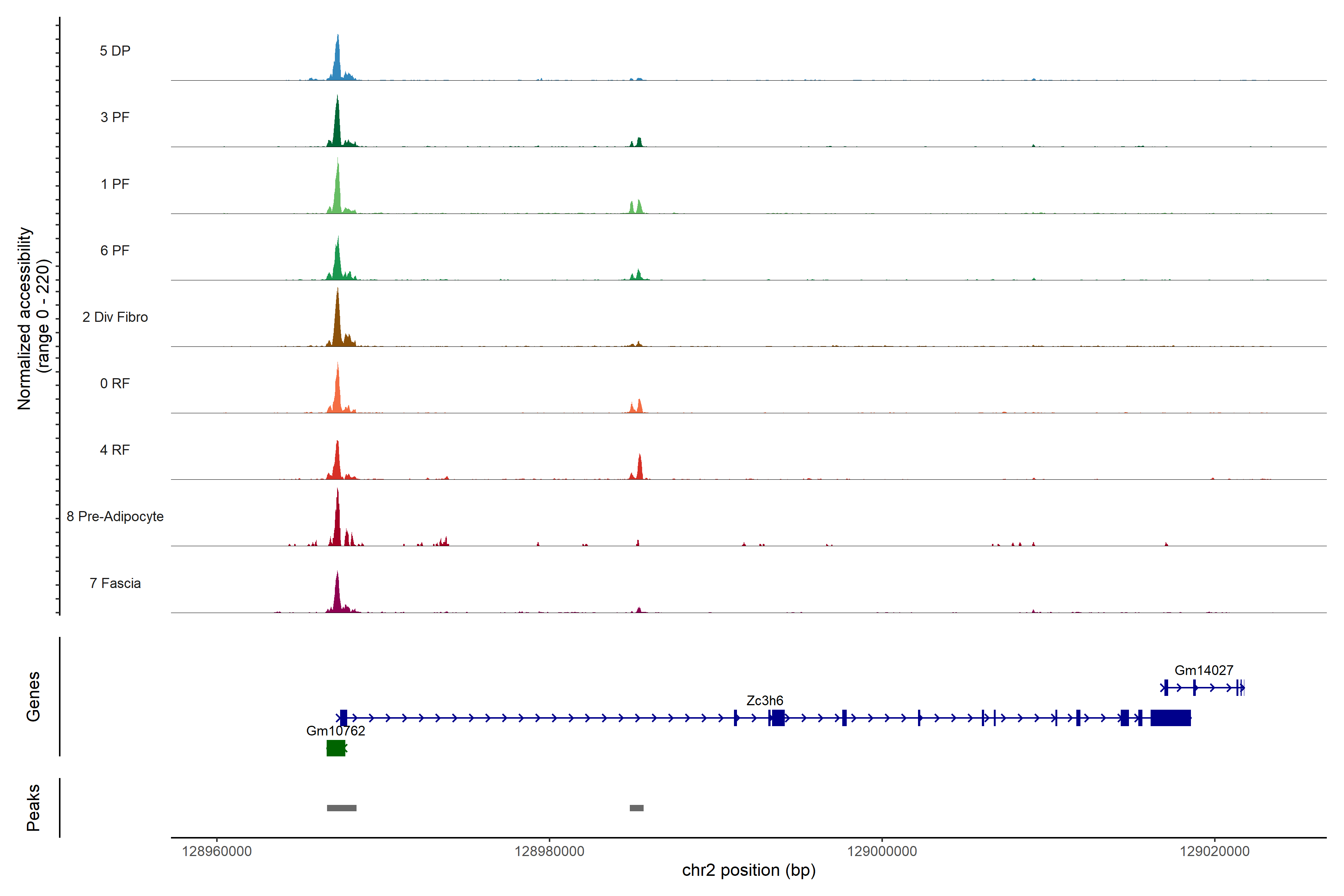
Task: Click the 8 Pre-Adipocyte track label
Action: [115, 517]
